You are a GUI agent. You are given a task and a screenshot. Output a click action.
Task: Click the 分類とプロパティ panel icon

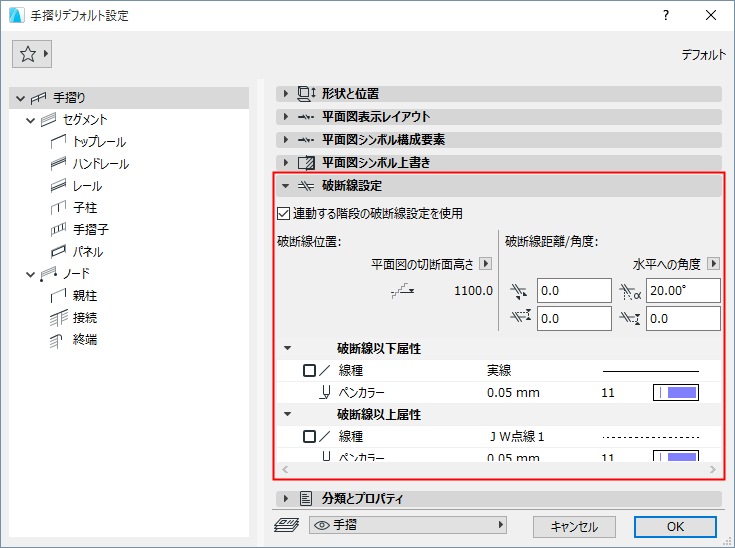306,498
